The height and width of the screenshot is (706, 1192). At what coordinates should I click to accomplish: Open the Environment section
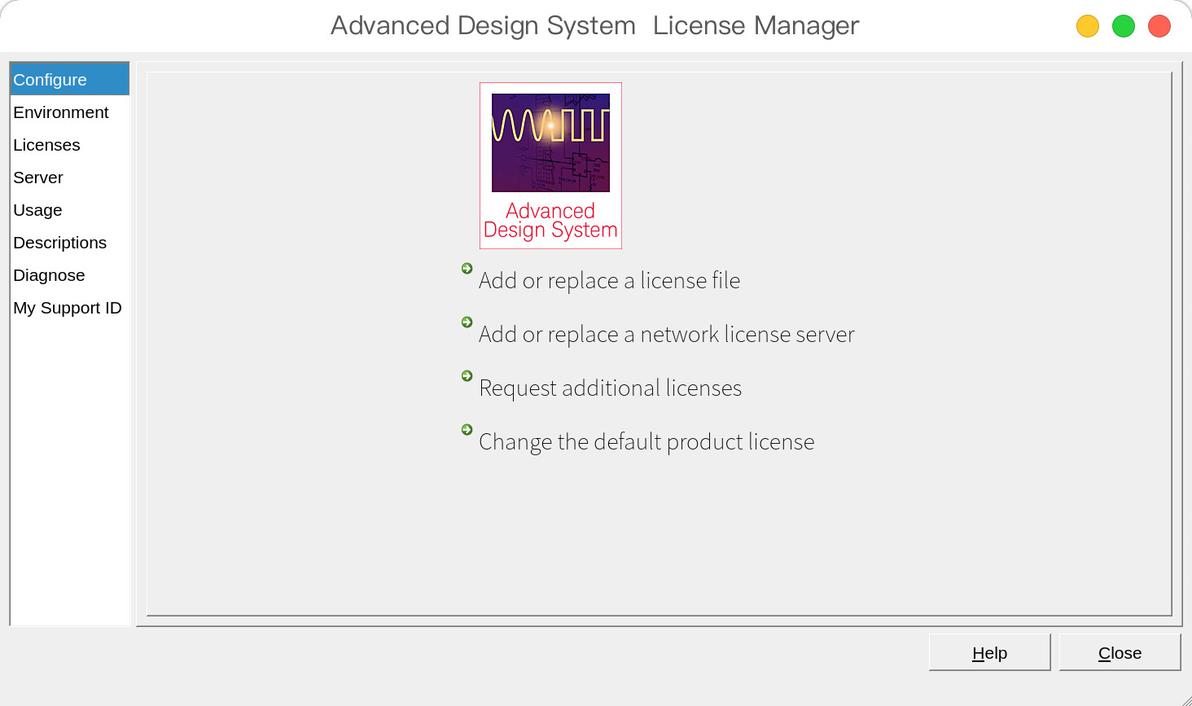tap(69, 112)
